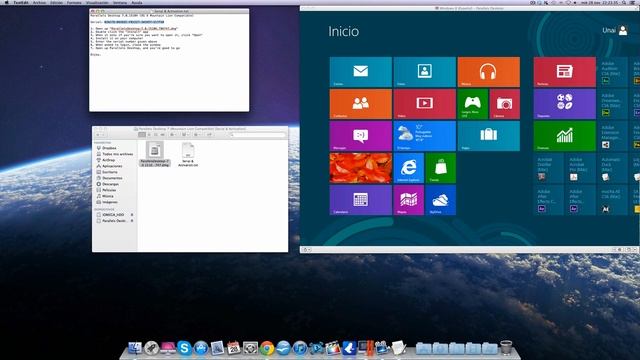Open the People photo tile next to Mail
640x360 pixels.
(x=424, y=72)
